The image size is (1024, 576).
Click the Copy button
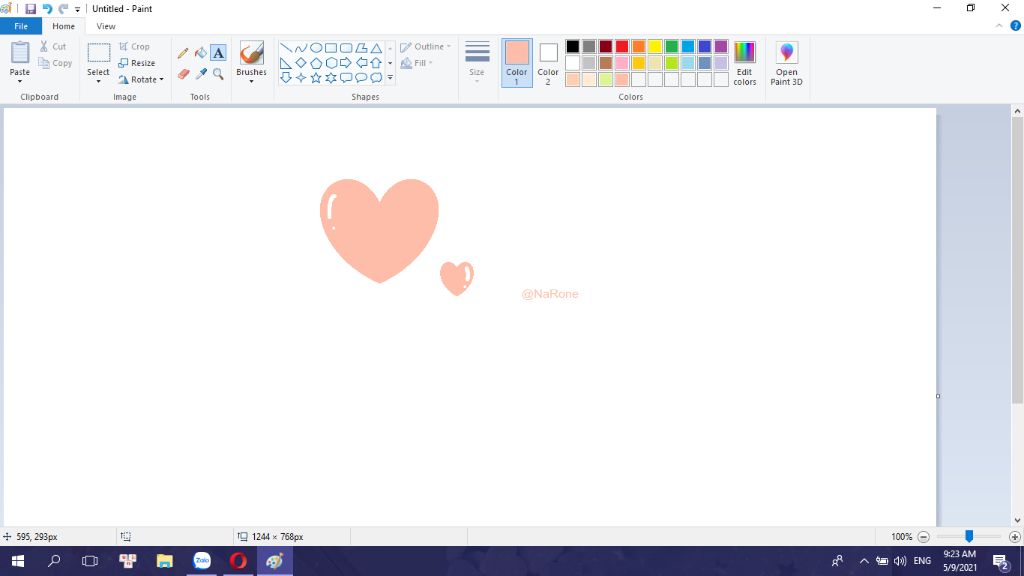click(55, 63)
